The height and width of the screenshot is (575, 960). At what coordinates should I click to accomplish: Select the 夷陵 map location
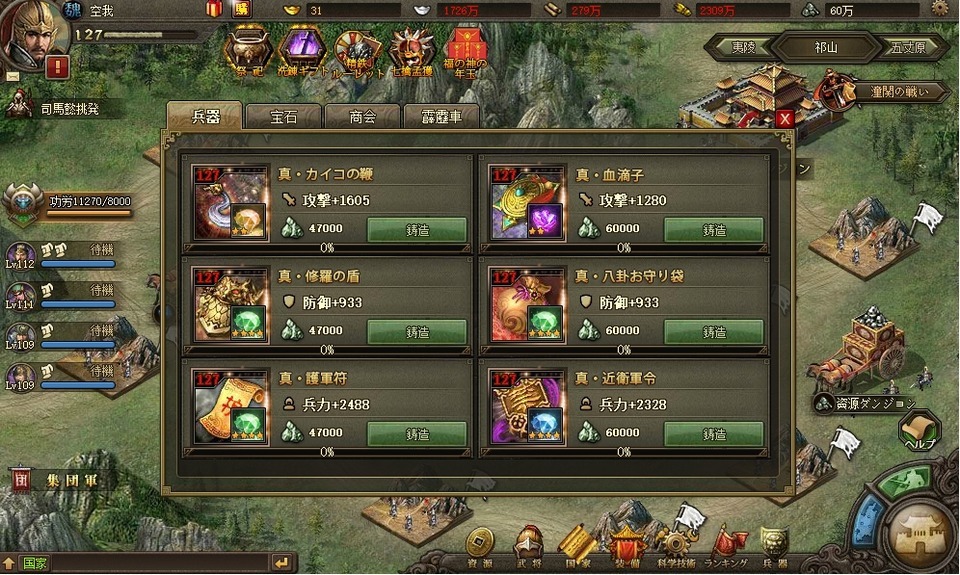coord(744,47)
